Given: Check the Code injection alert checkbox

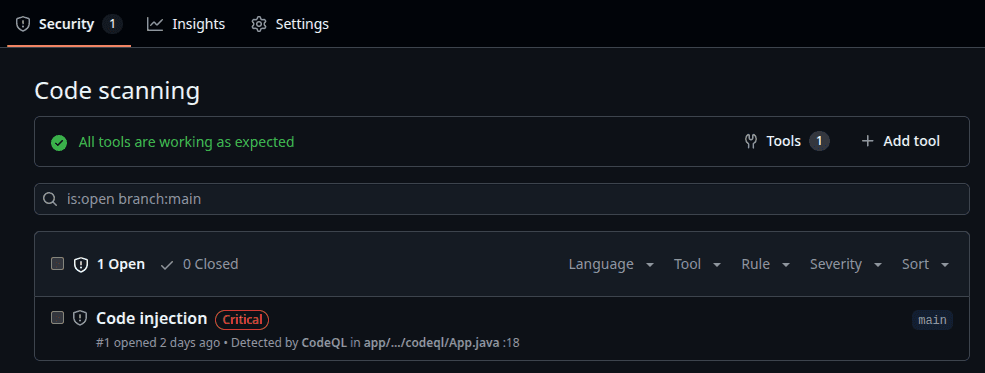Looking at the screenshot, I should pos(57,318).
